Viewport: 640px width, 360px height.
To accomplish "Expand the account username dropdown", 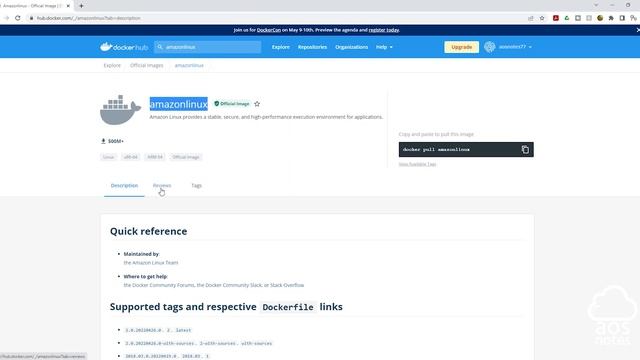I will pyautogui.click(x=515, y=47).
